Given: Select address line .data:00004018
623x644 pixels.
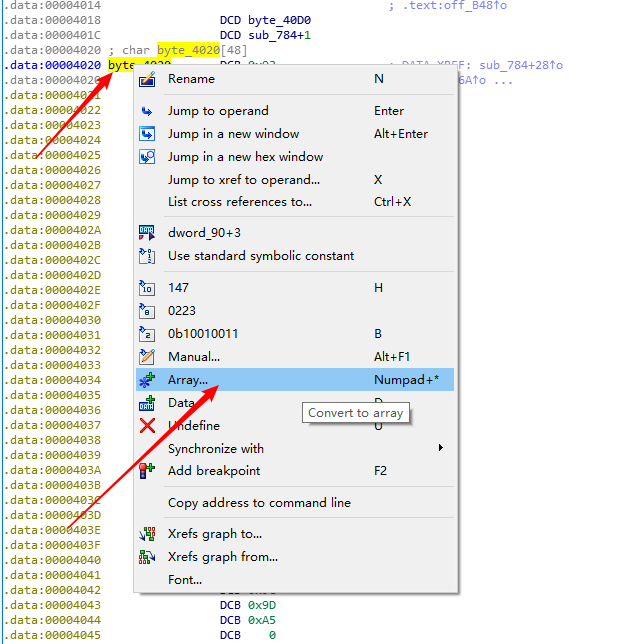Looking at the screenshot, I should (x=53, y=20).
